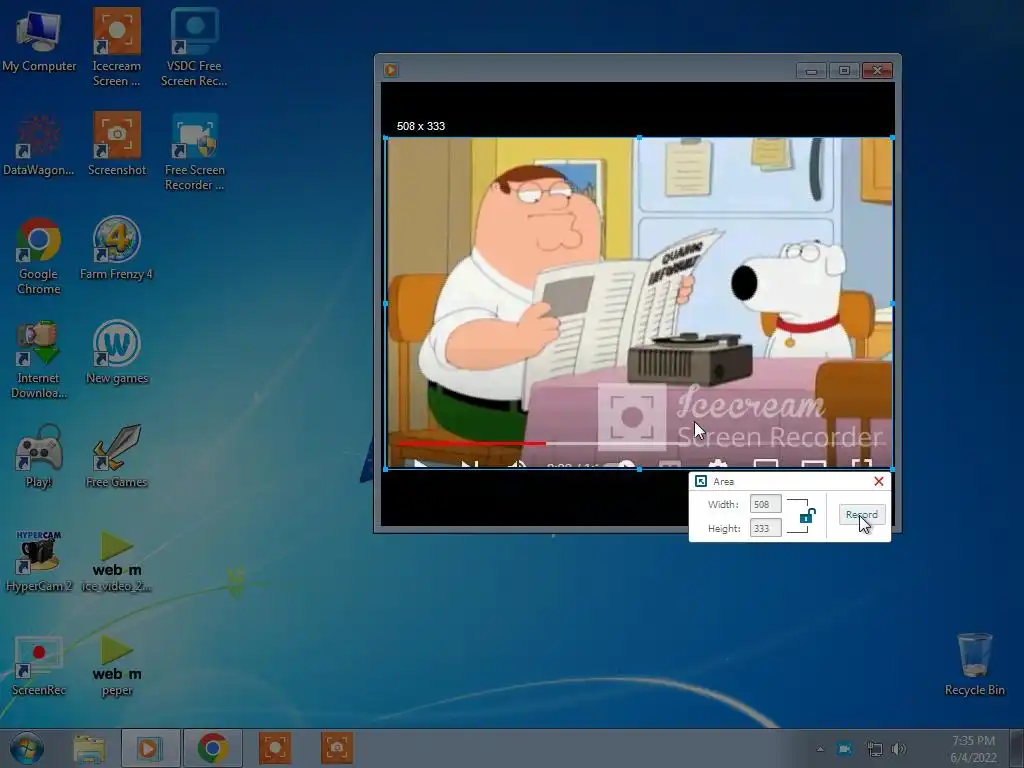Close the Area panel
Screen dimensions: 1024x768
(x=878, y=481)
